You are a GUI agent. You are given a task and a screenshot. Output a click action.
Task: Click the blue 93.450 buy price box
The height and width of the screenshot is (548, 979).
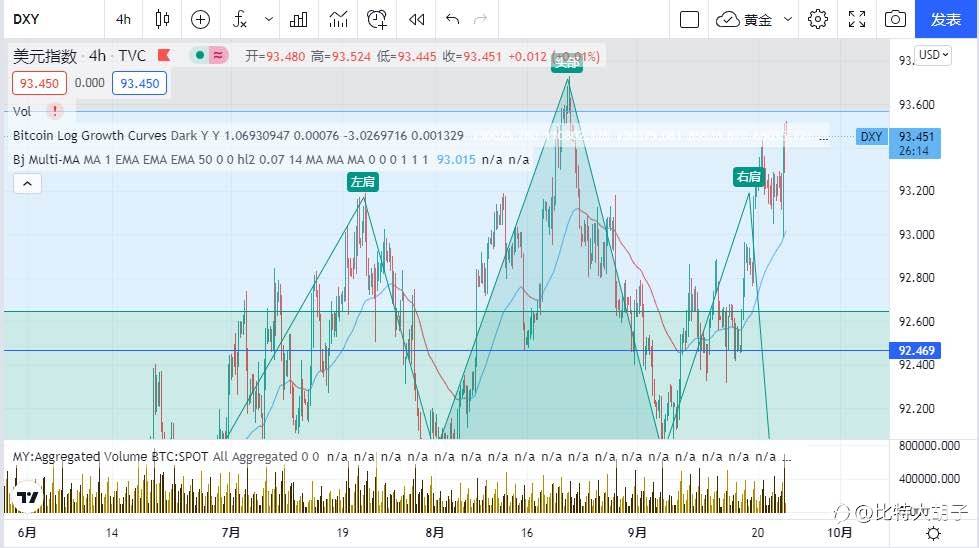139,83
